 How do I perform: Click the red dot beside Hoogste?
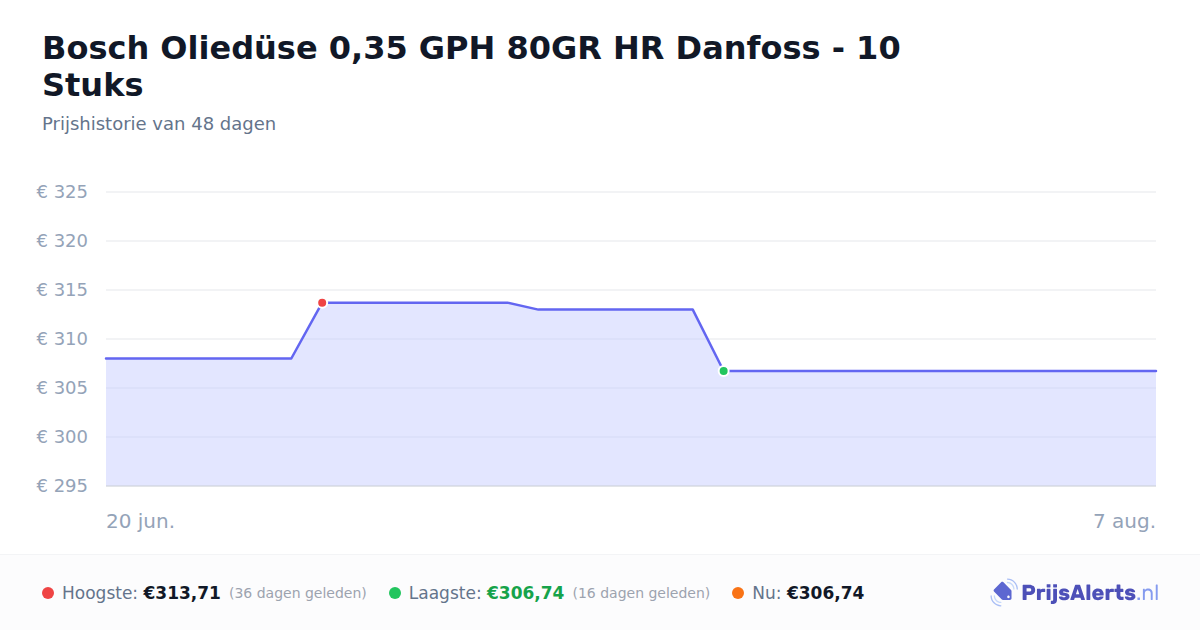coord(48,593)
